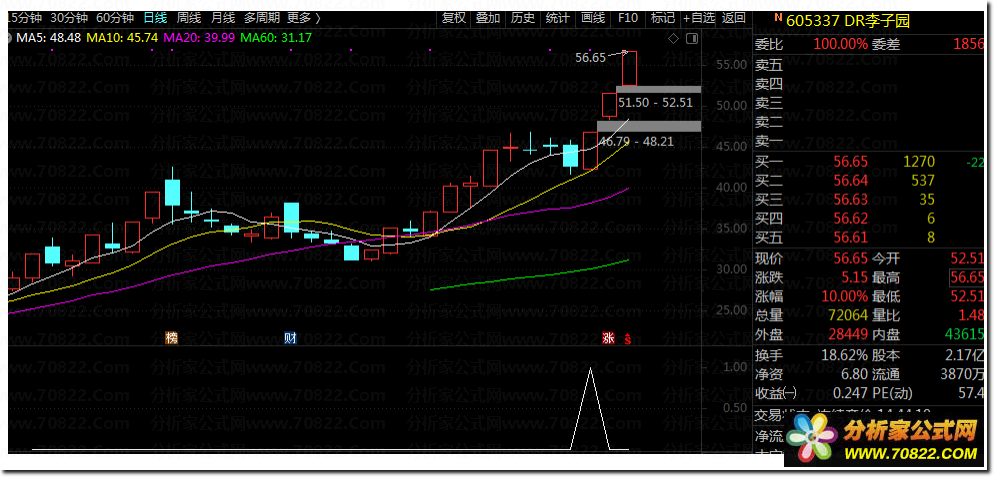Click the 今开 52.51 value
996x478 pixels.
pos(967,258)
